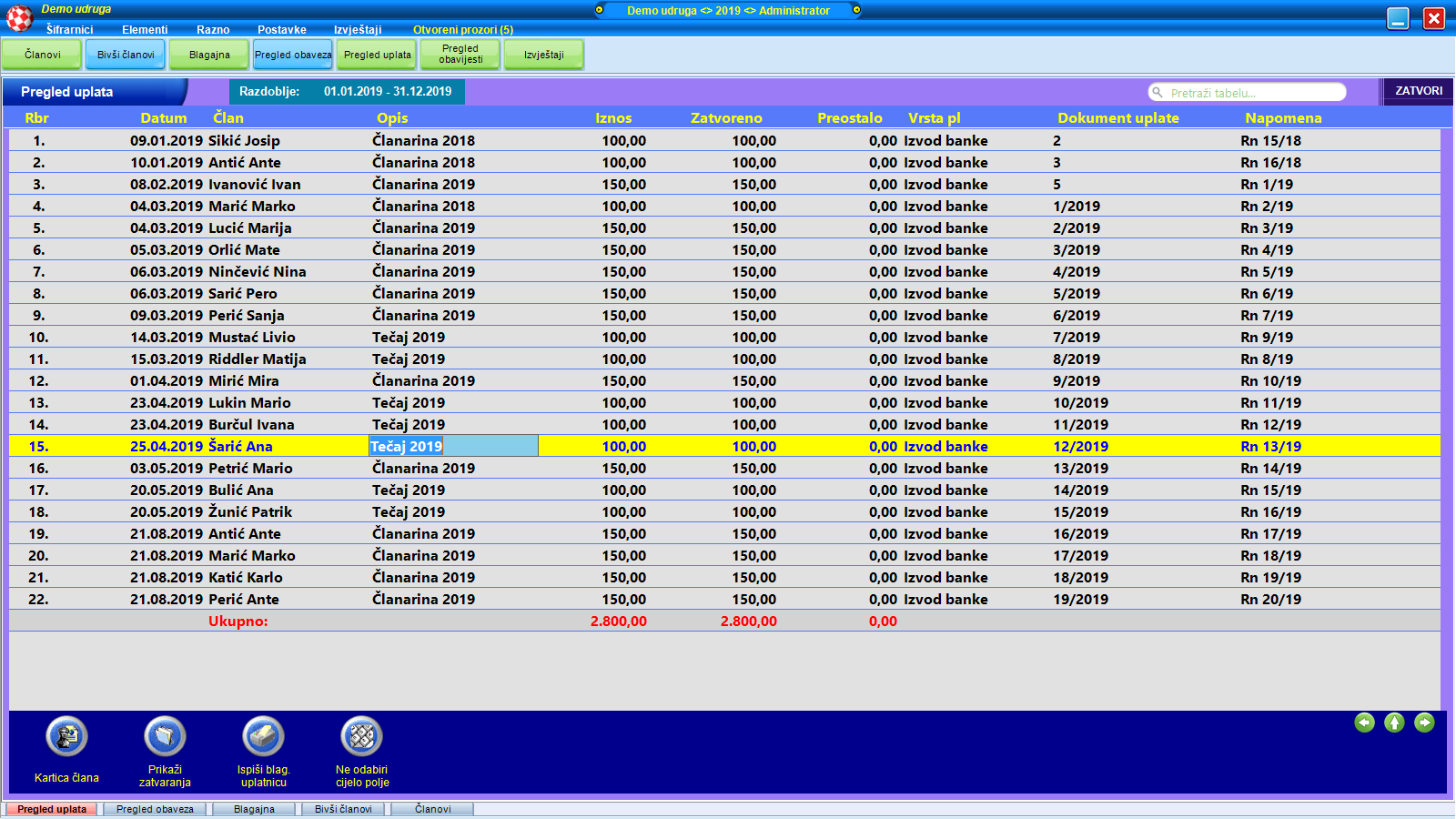Click the green up arrow button

(1394, 723)
